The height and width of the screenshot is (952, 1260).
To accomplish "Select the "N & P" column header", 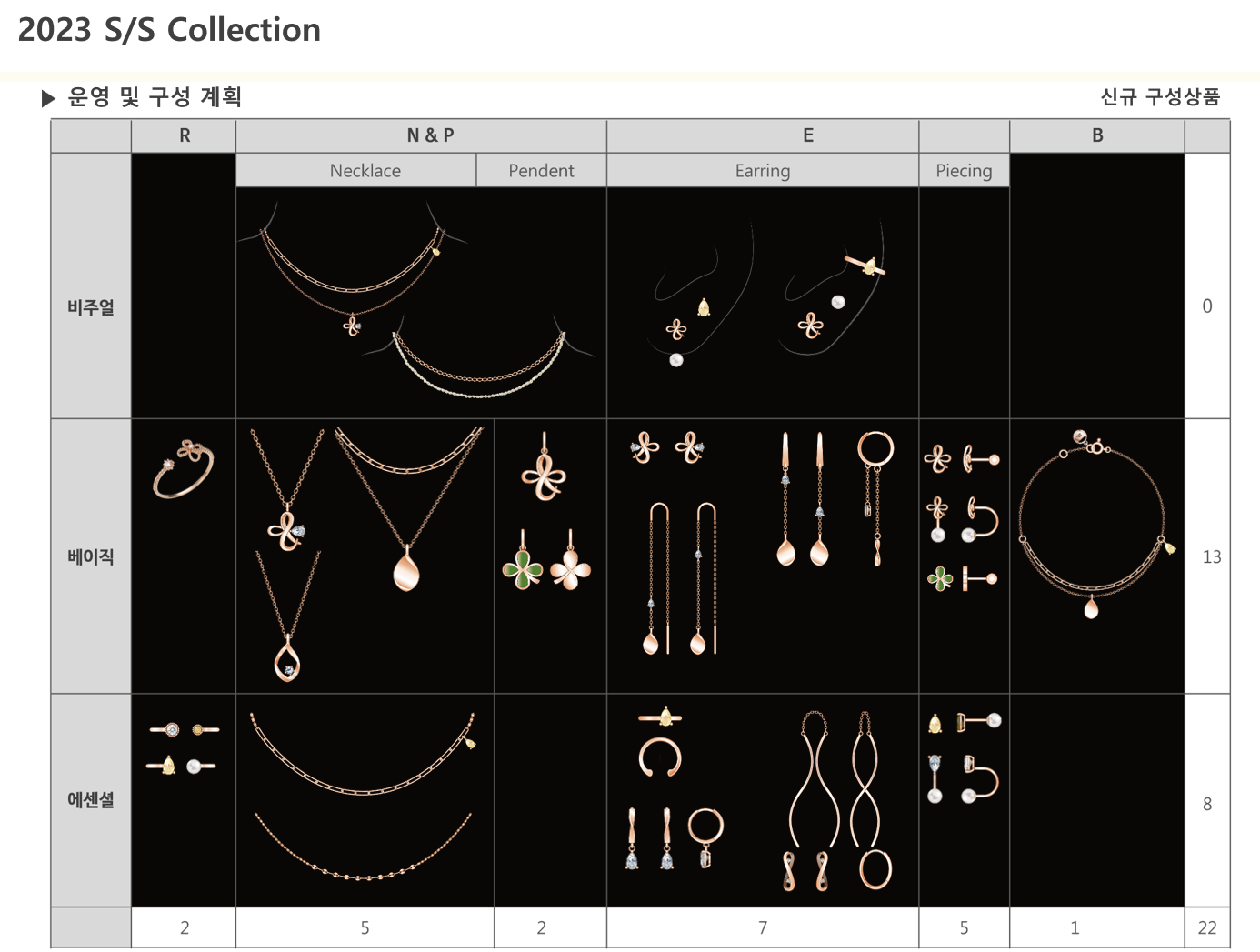I will click(430, 135).
